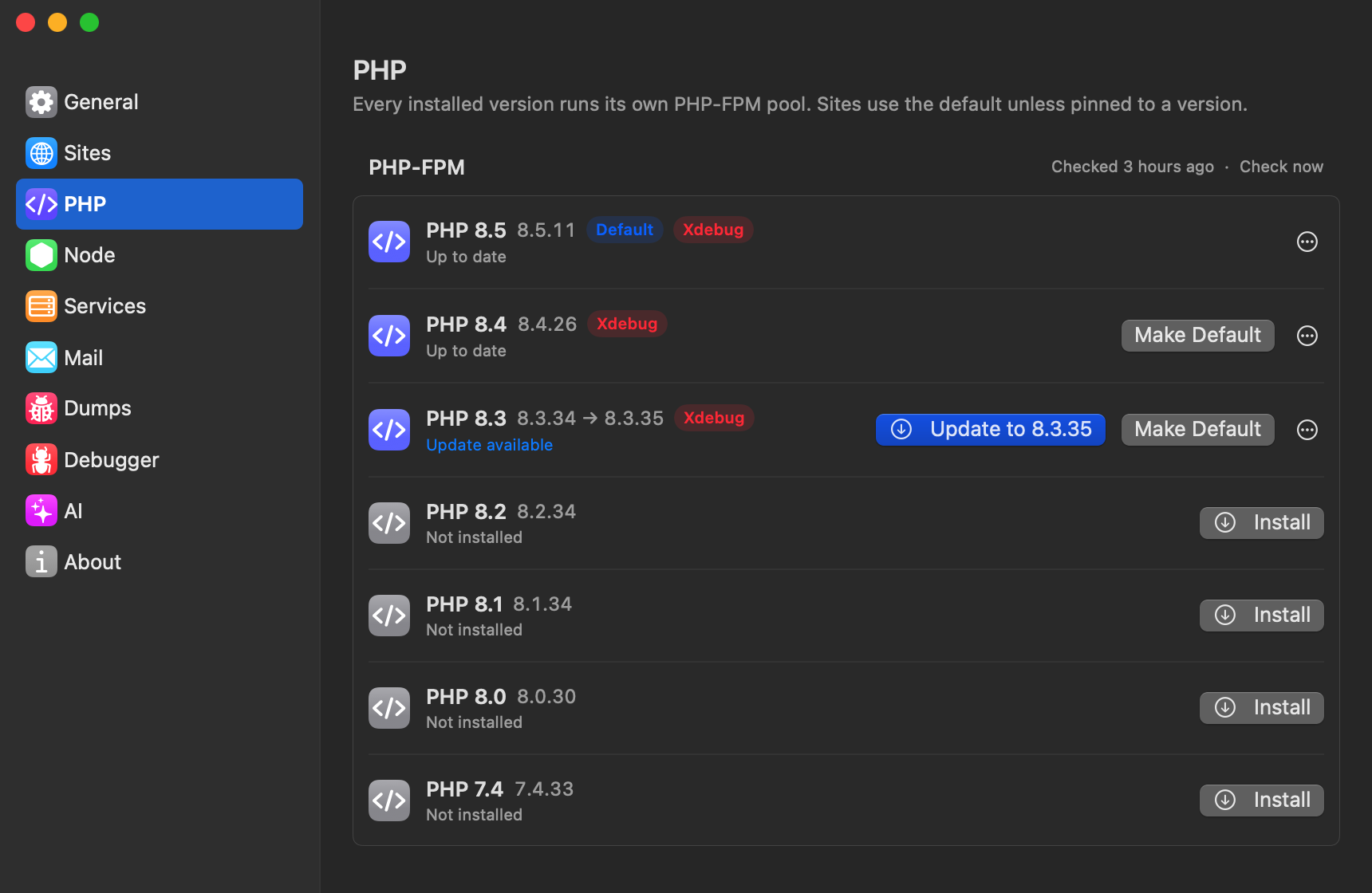Open the Debugger icon in sidebar
This screenshot has width=1372, height=893.
click(41, 459)
